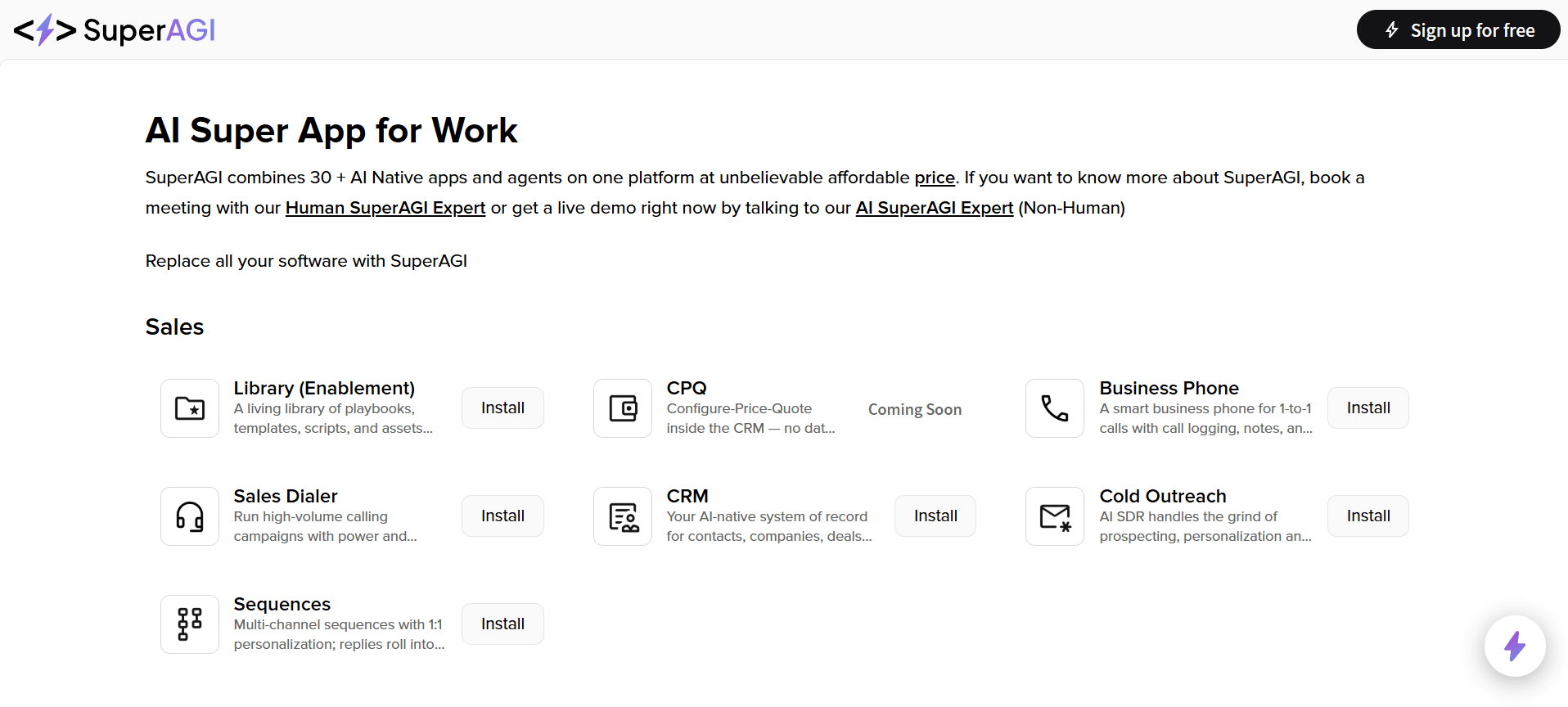Install the Cold Outreach app
This screenshot has width=1568, height=707.
coord(1367,516)
